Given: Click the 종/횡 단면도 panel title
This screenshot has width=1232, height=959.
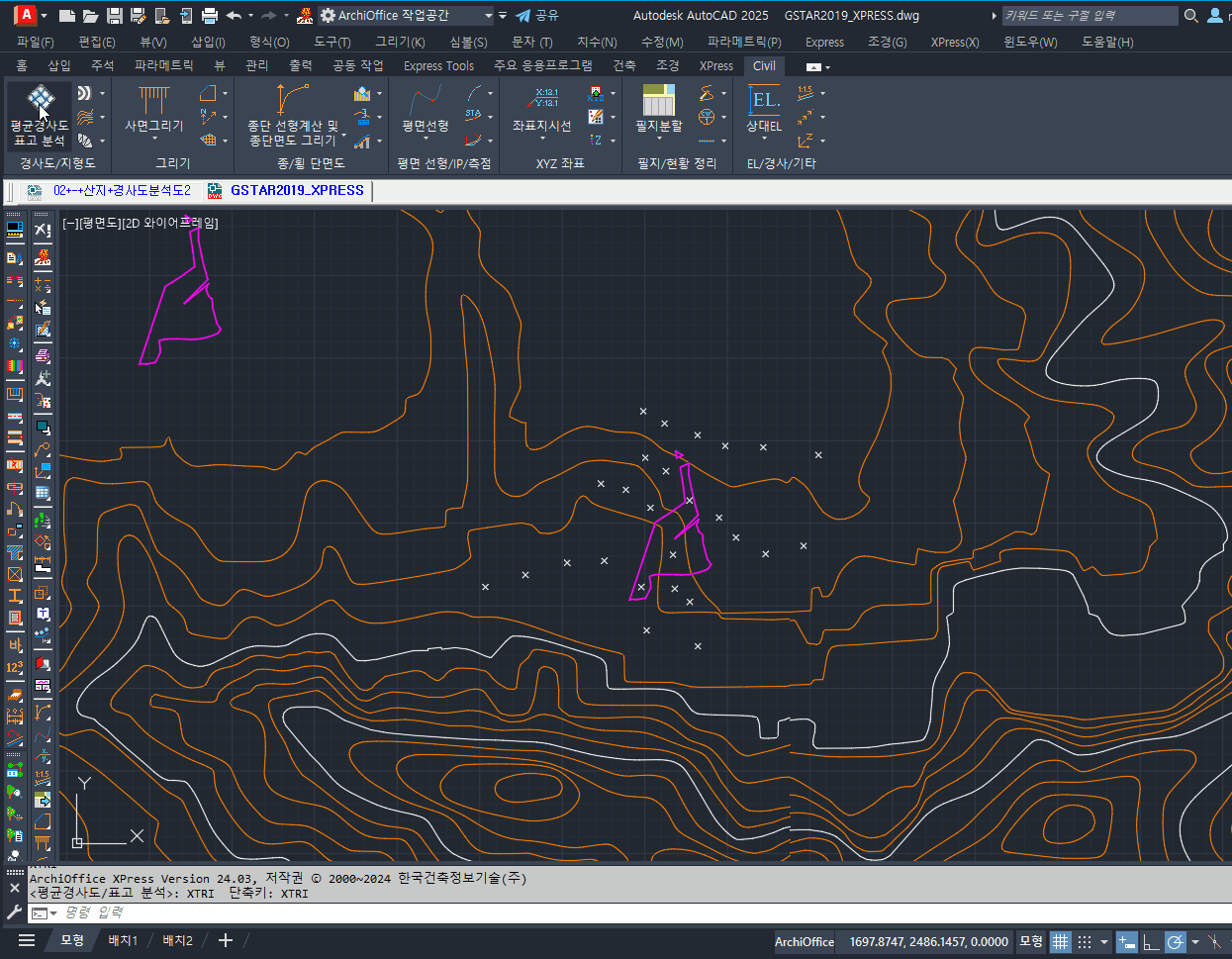Looking at the screenshot, I should coord(311,163).
